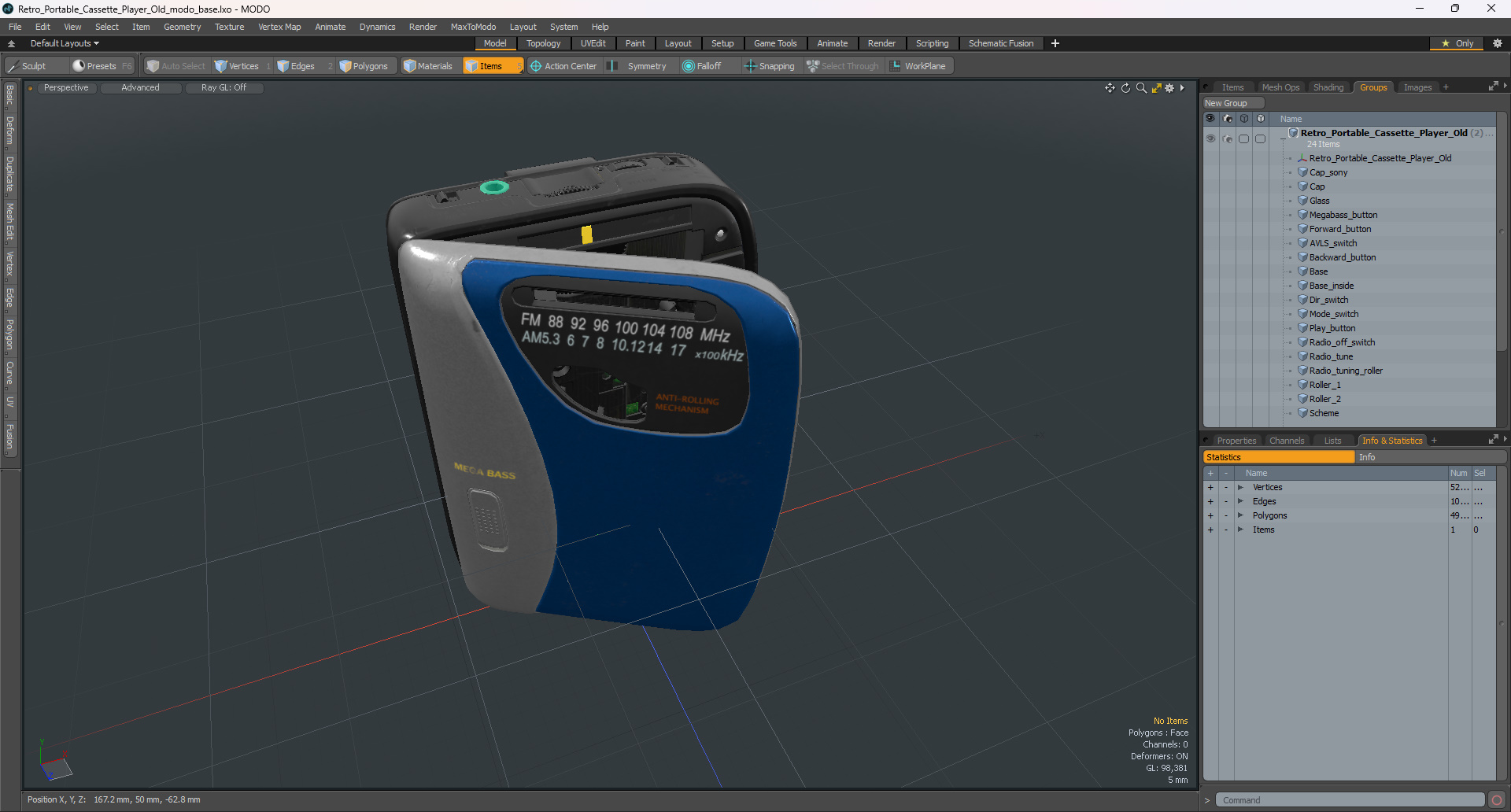The width and height of the screenshot is (1511, 812).
Task: Click plus button on Vertices row
Action: (x=1210, y=487)
